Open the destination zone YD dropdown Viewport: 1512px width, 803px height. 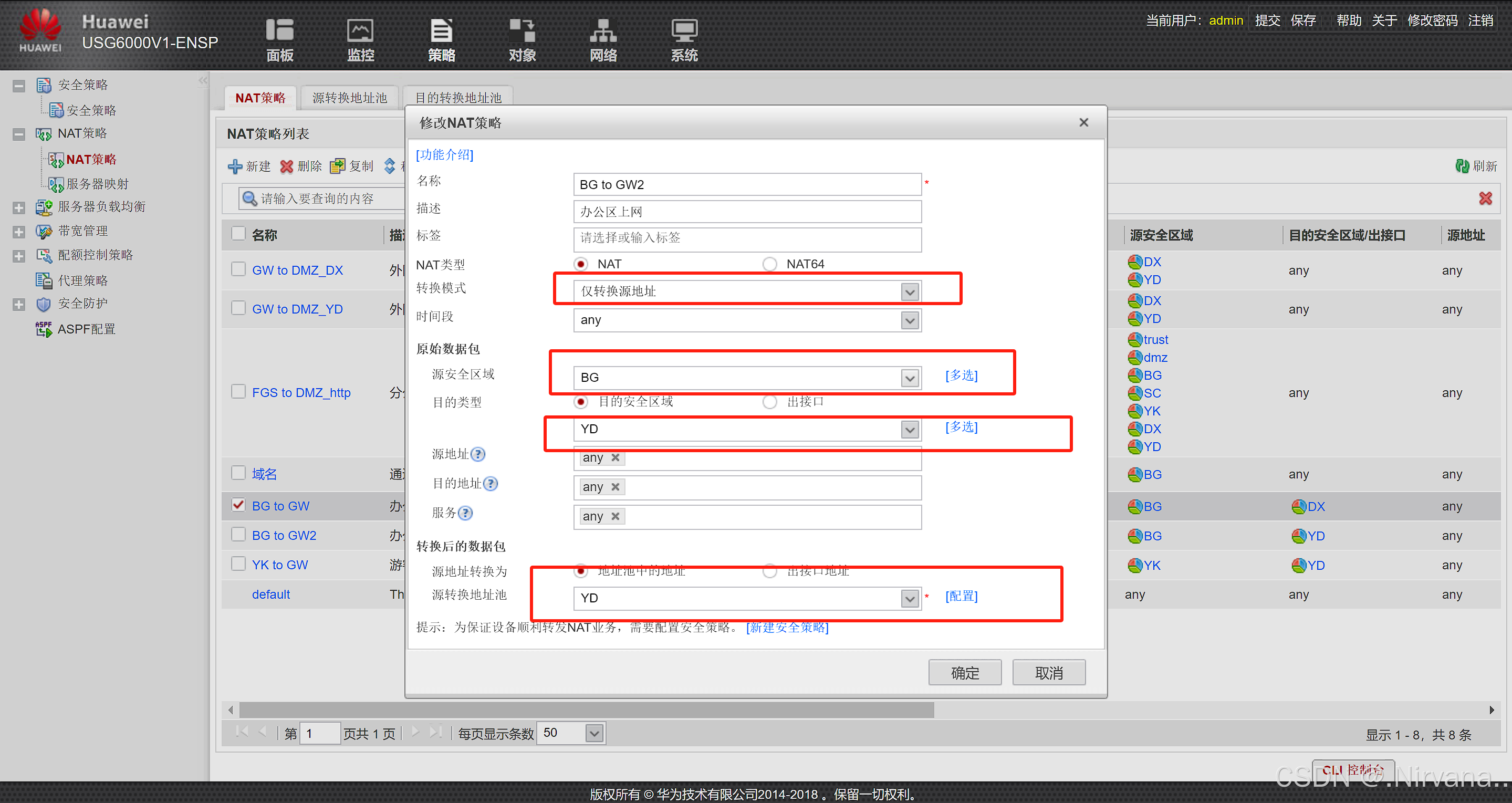click(x=910, y=430)
